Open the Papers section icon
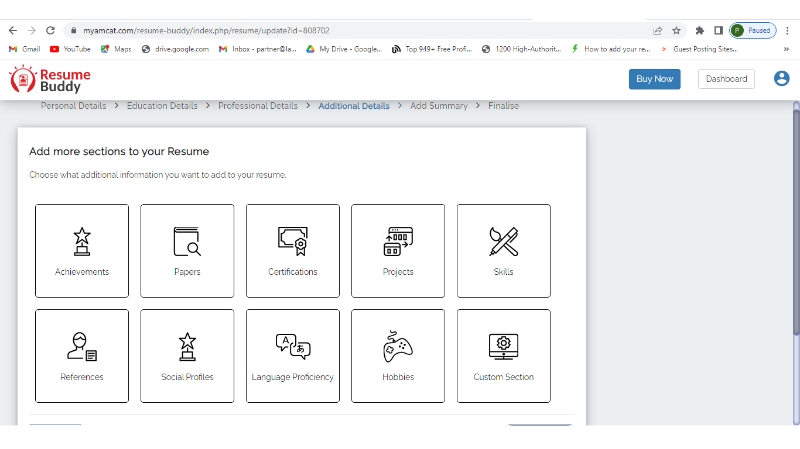800x449 pixels. click(187, 241)
